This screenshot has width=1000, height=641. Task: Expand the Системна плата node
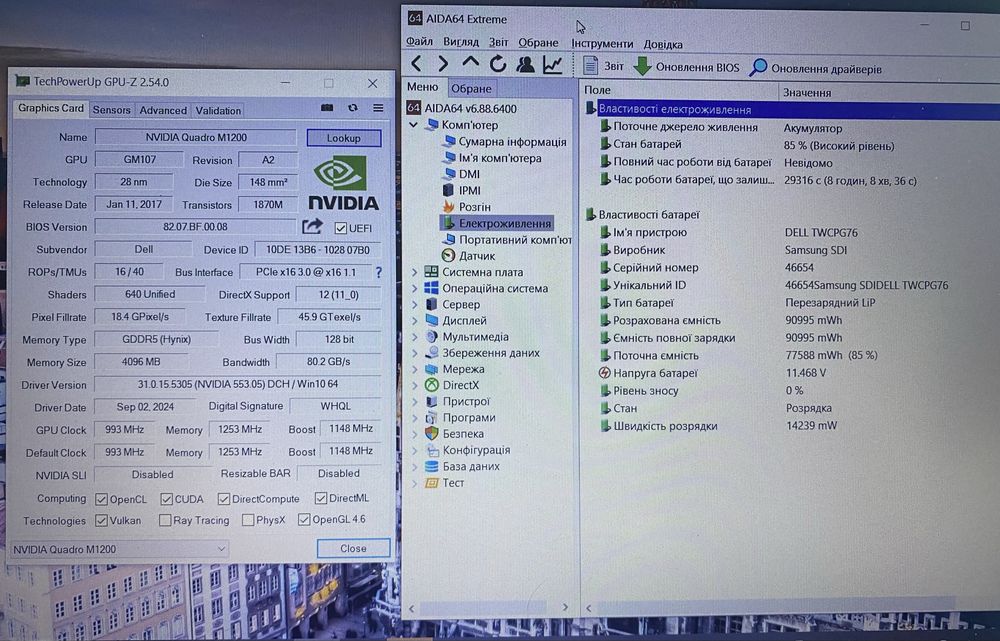point(415,272)
